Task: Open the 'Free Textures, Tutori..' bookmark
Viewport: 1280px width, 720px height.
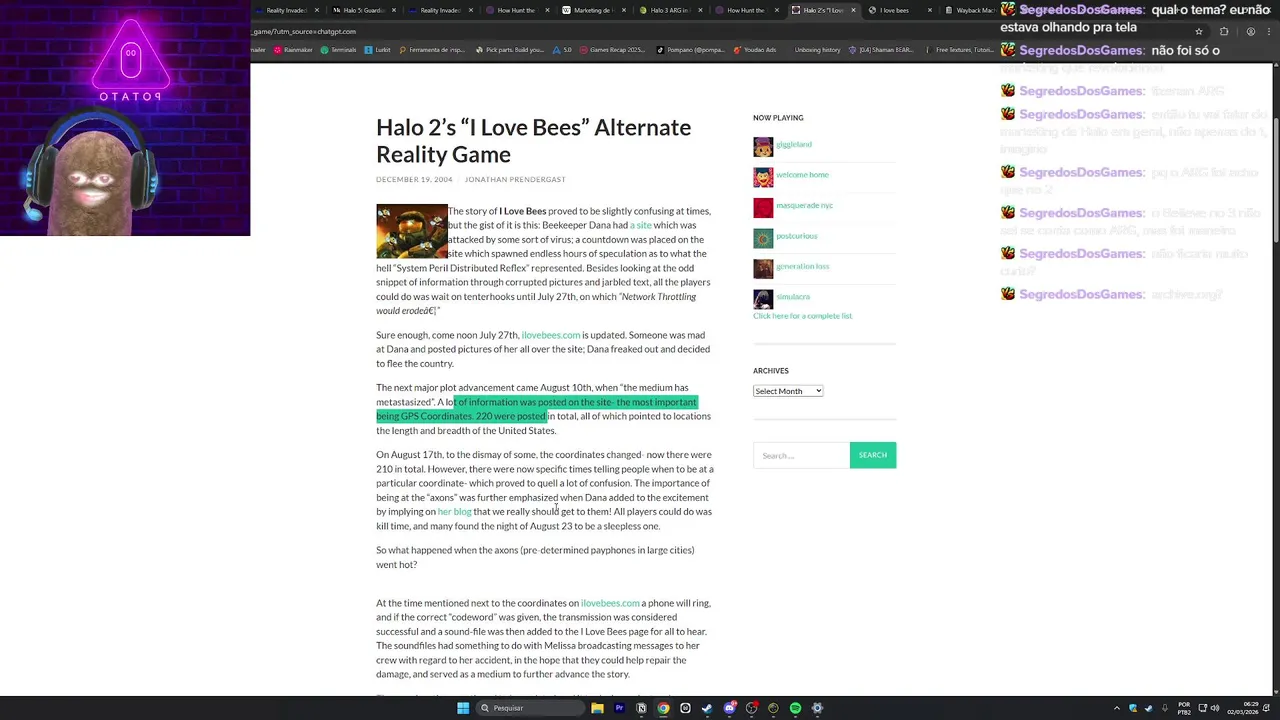Action: [959, 49]
